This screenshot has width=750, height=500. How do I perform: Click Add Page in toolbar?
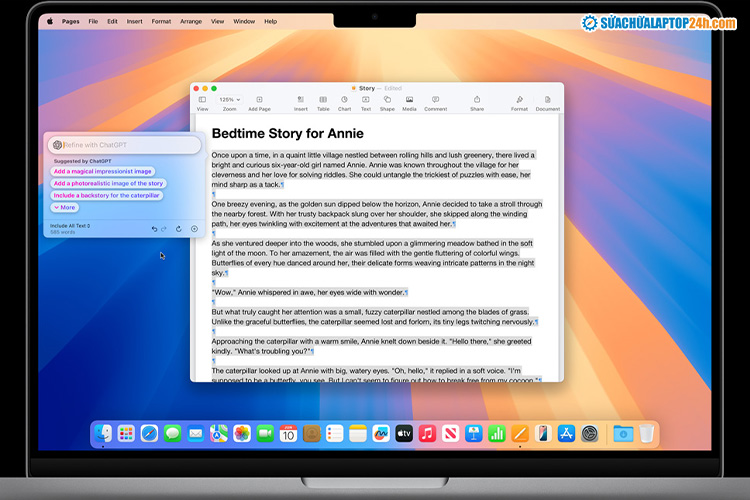point(260,101)
